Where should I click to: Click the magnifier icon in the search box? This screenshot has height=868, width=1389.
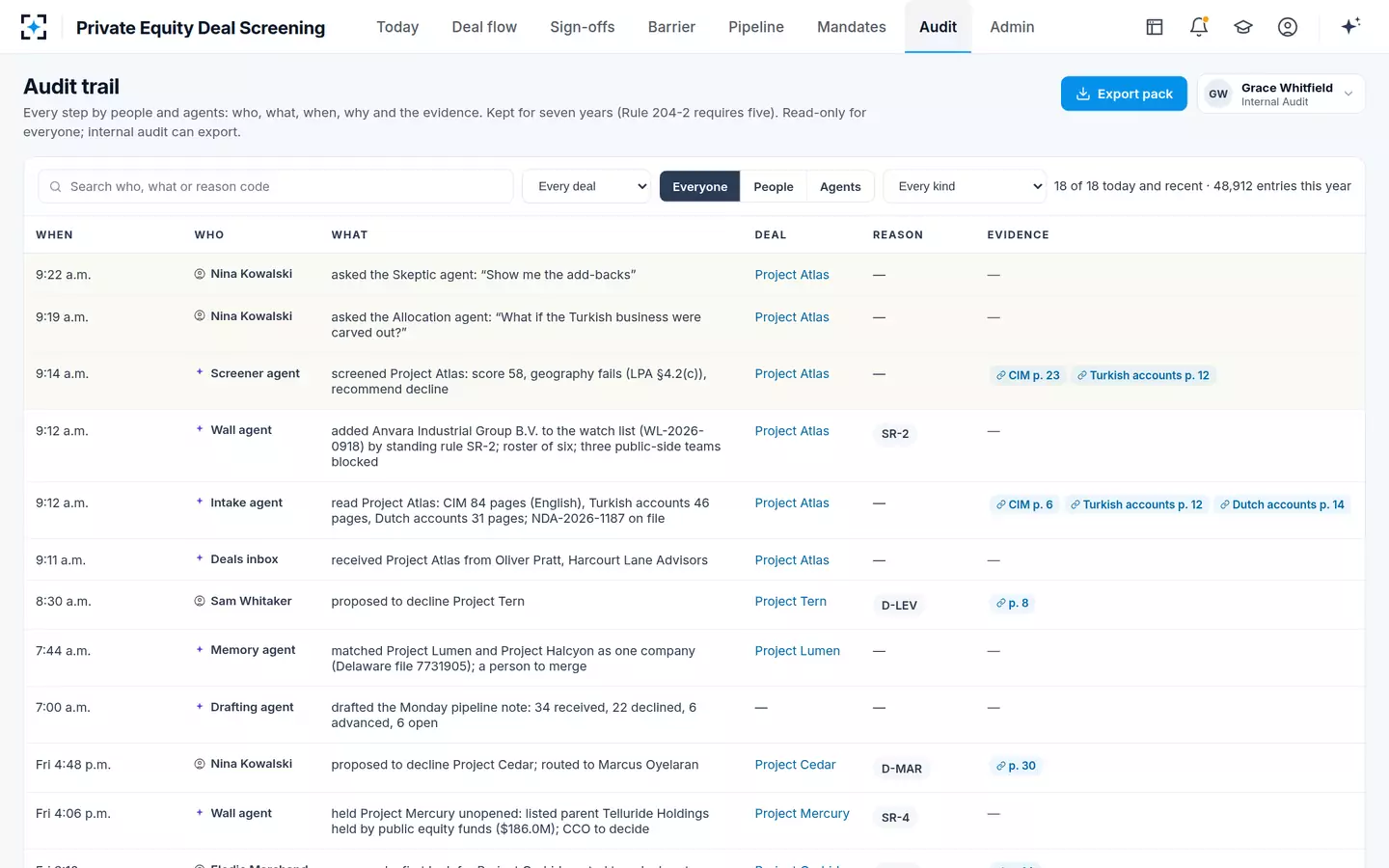(55, 187)
